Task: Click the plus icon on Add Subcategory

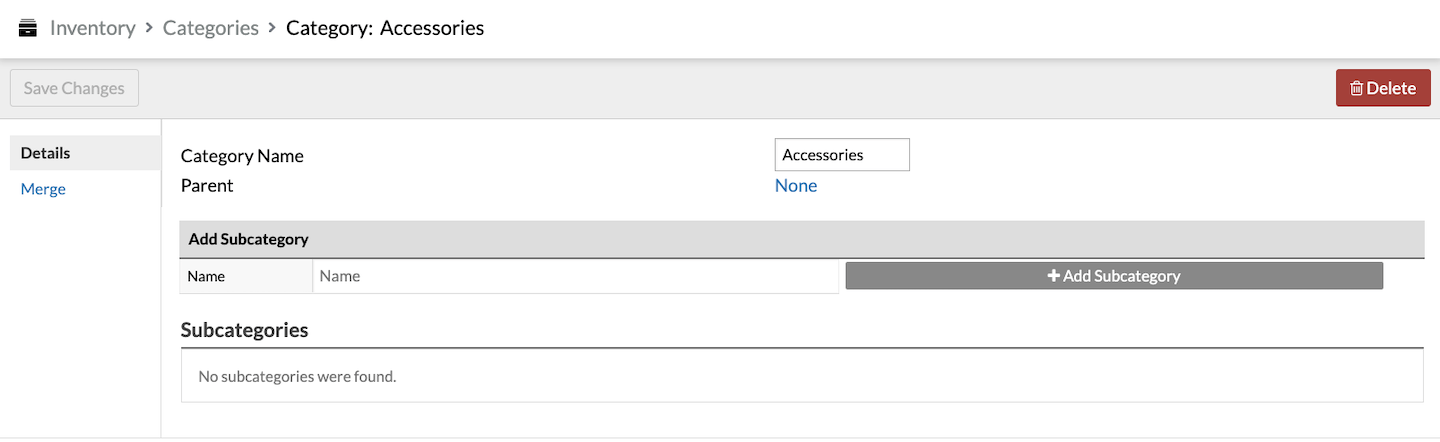Action: [x=1053, y=276]
